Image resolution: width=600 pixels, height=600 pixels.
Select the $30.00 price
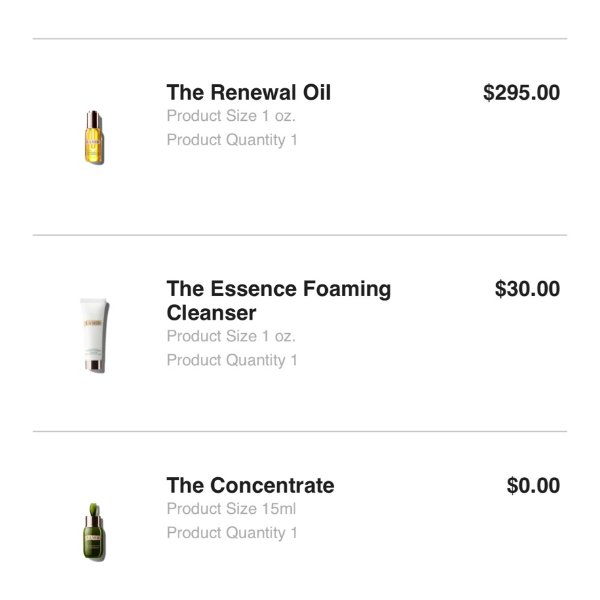527,289
